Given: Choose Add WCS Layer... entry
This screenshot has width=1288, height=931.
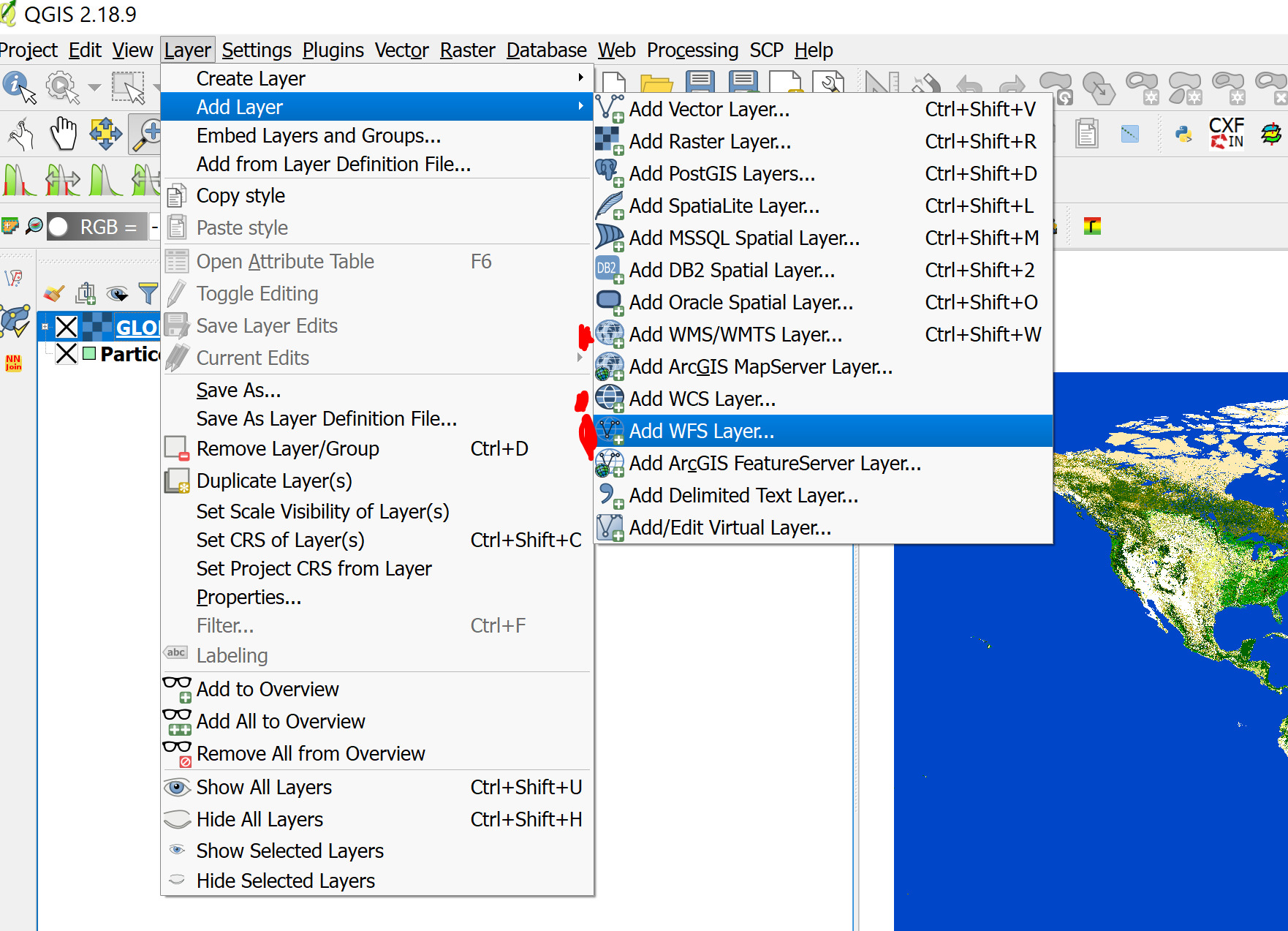Looking at the screenshot, I should [x=823, y=399].
